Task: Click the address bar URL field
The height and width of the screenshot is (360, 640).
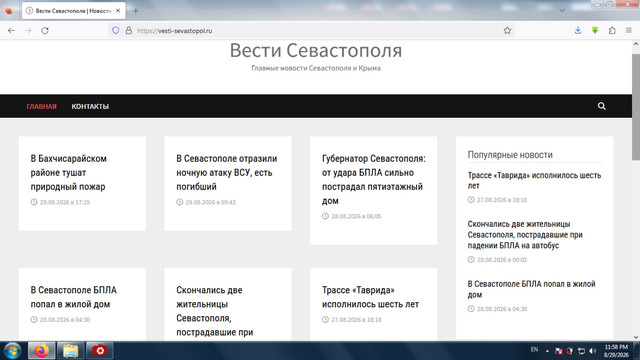Action: 310,31
